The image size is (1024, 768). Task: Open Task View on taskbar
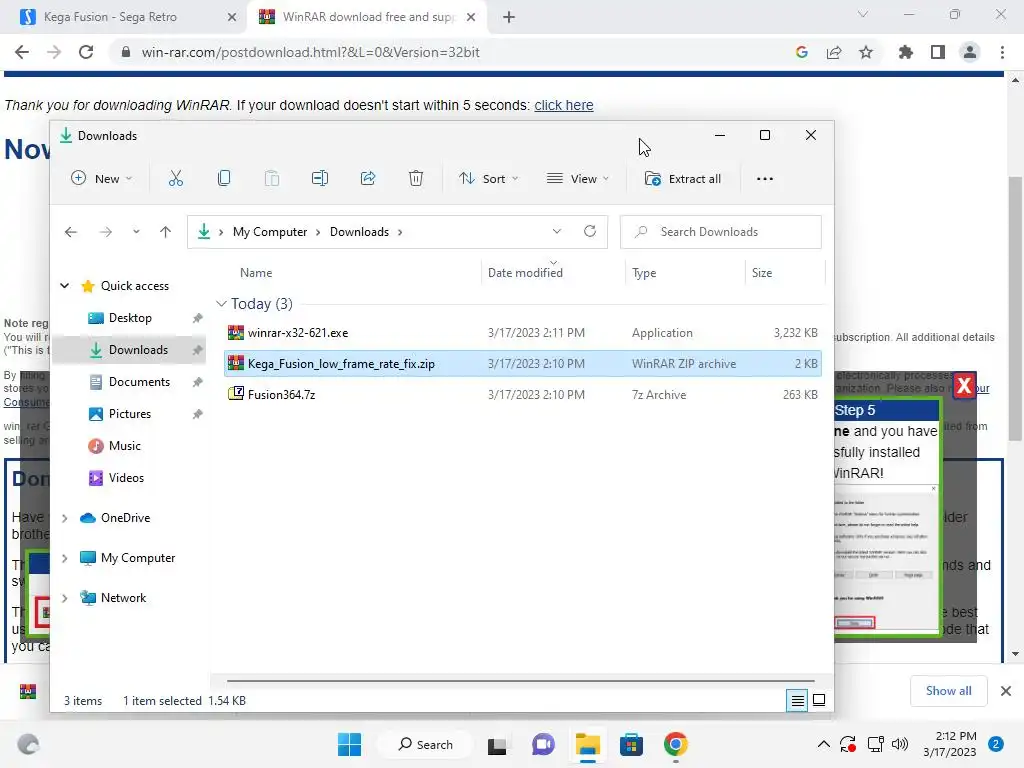click(x=497, y=745)
